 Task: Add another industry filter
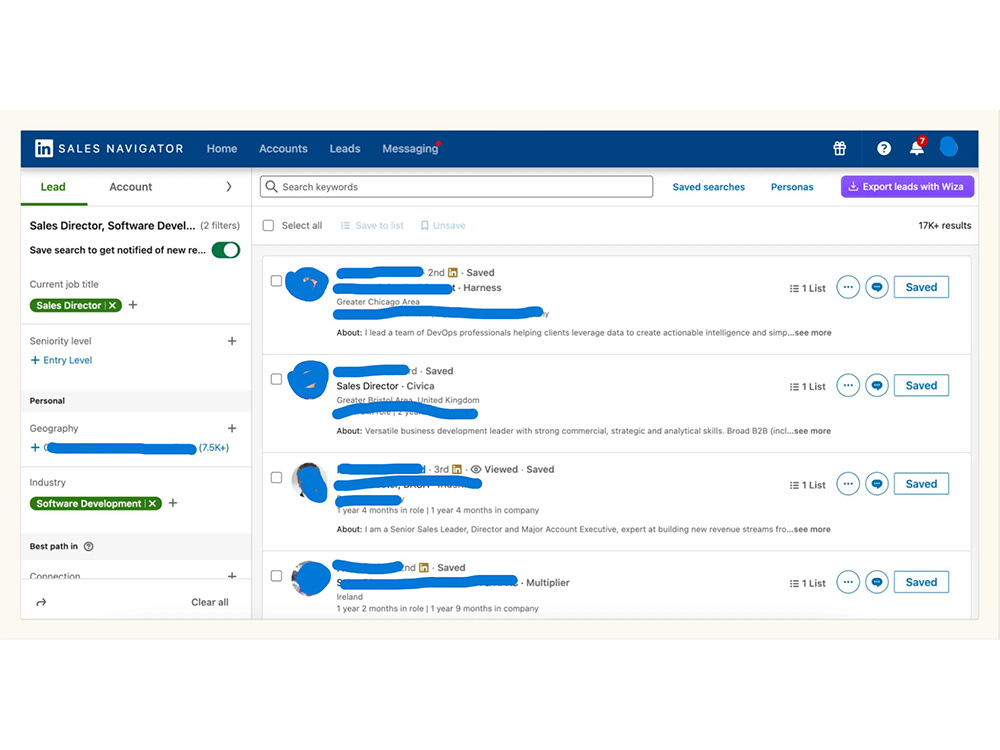[x=173, y=503]
